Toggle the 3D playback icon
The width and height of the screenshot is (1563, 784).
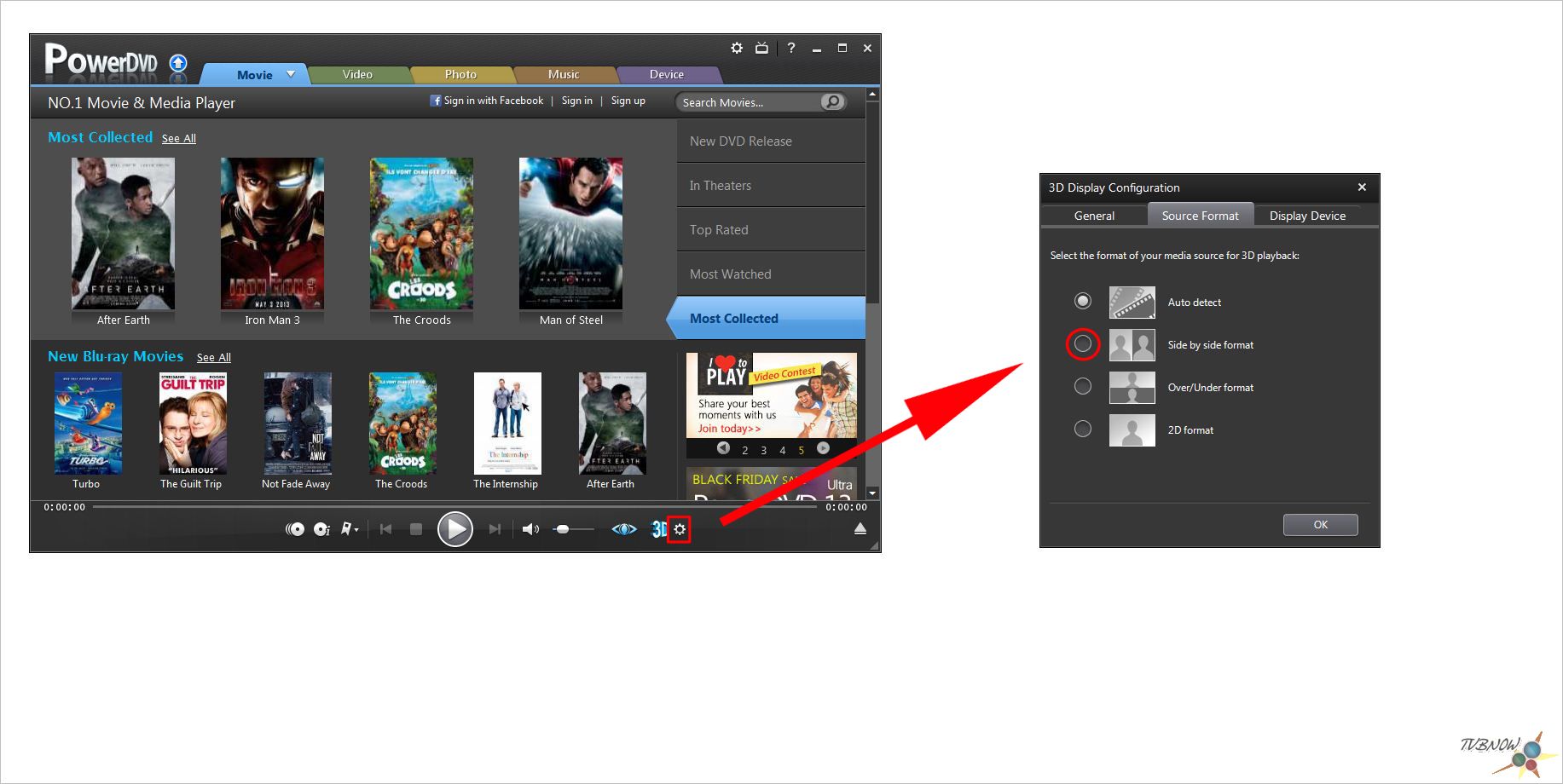click(x=659, y=529)
